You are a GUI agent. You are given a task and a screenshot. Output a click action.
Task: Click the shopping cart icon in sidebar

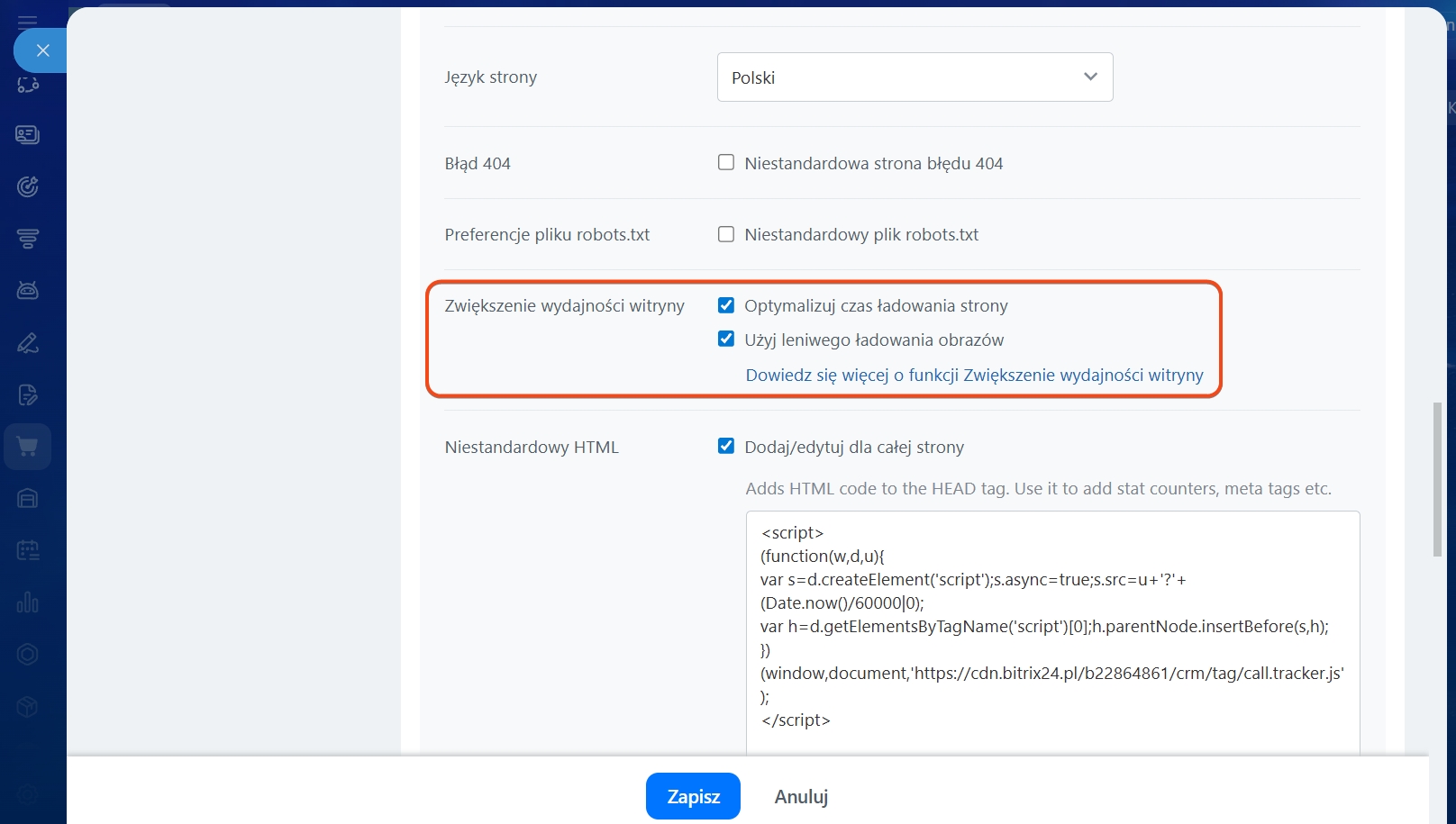pos(28,447)
